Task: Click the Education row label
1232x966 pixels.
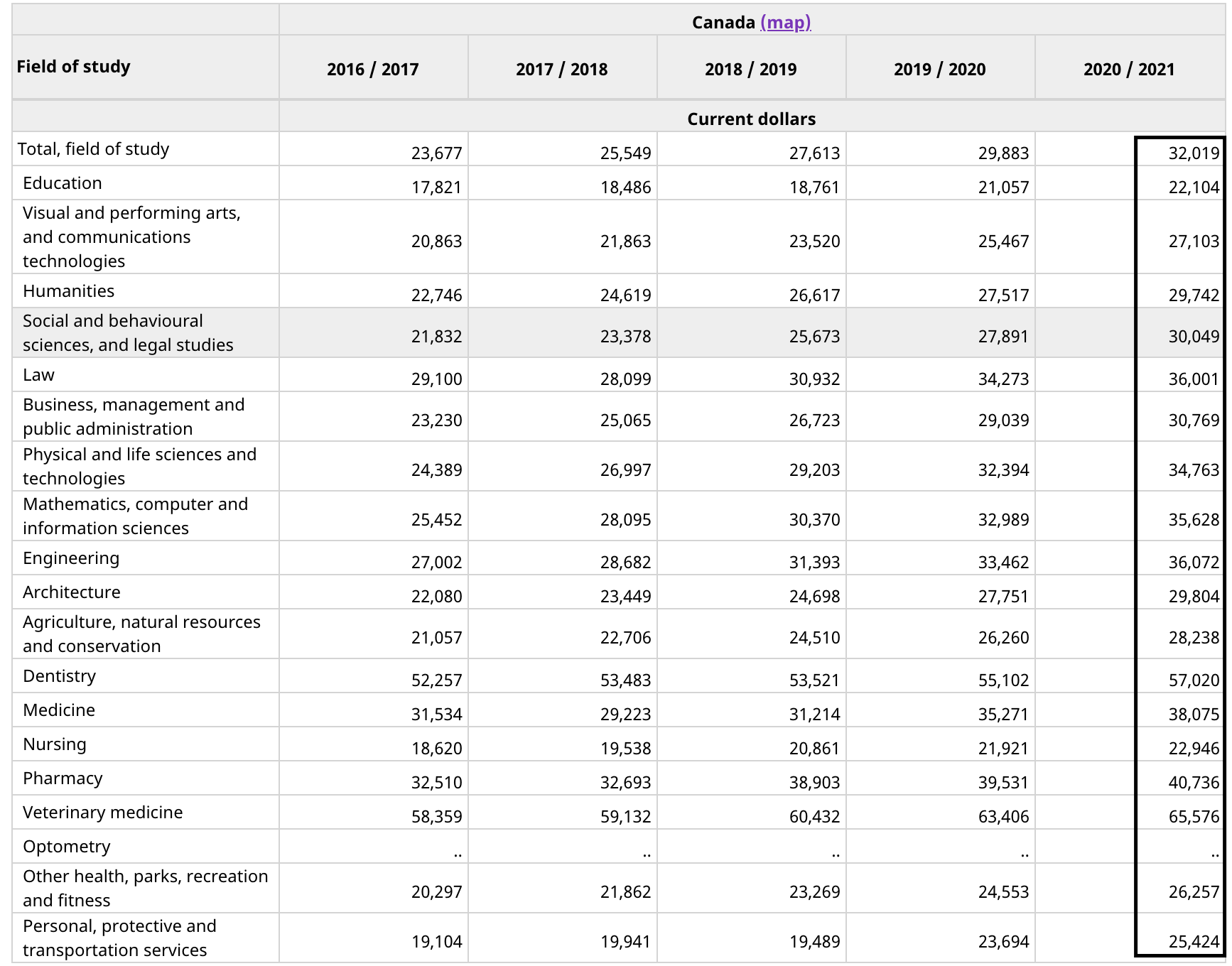Action: pos(63,183)
